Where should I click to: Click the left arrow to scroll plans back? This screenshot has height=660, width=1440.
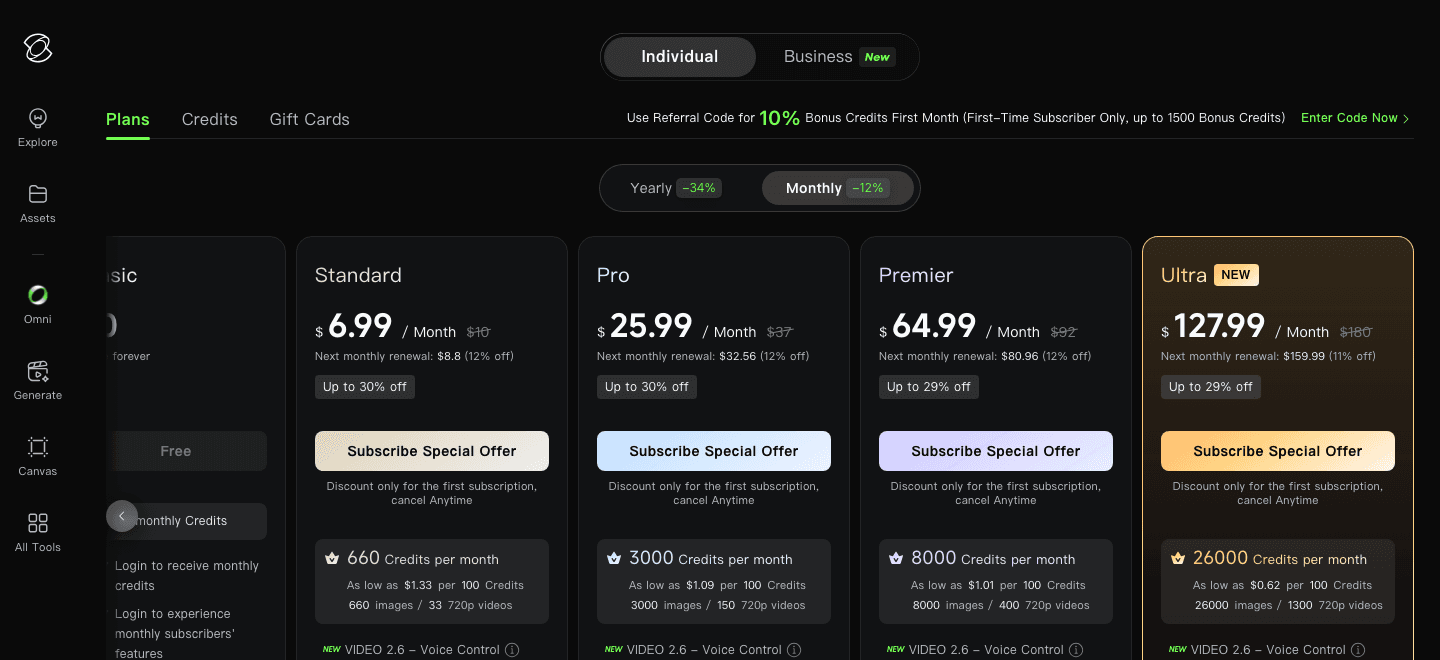tap(121, 516)
